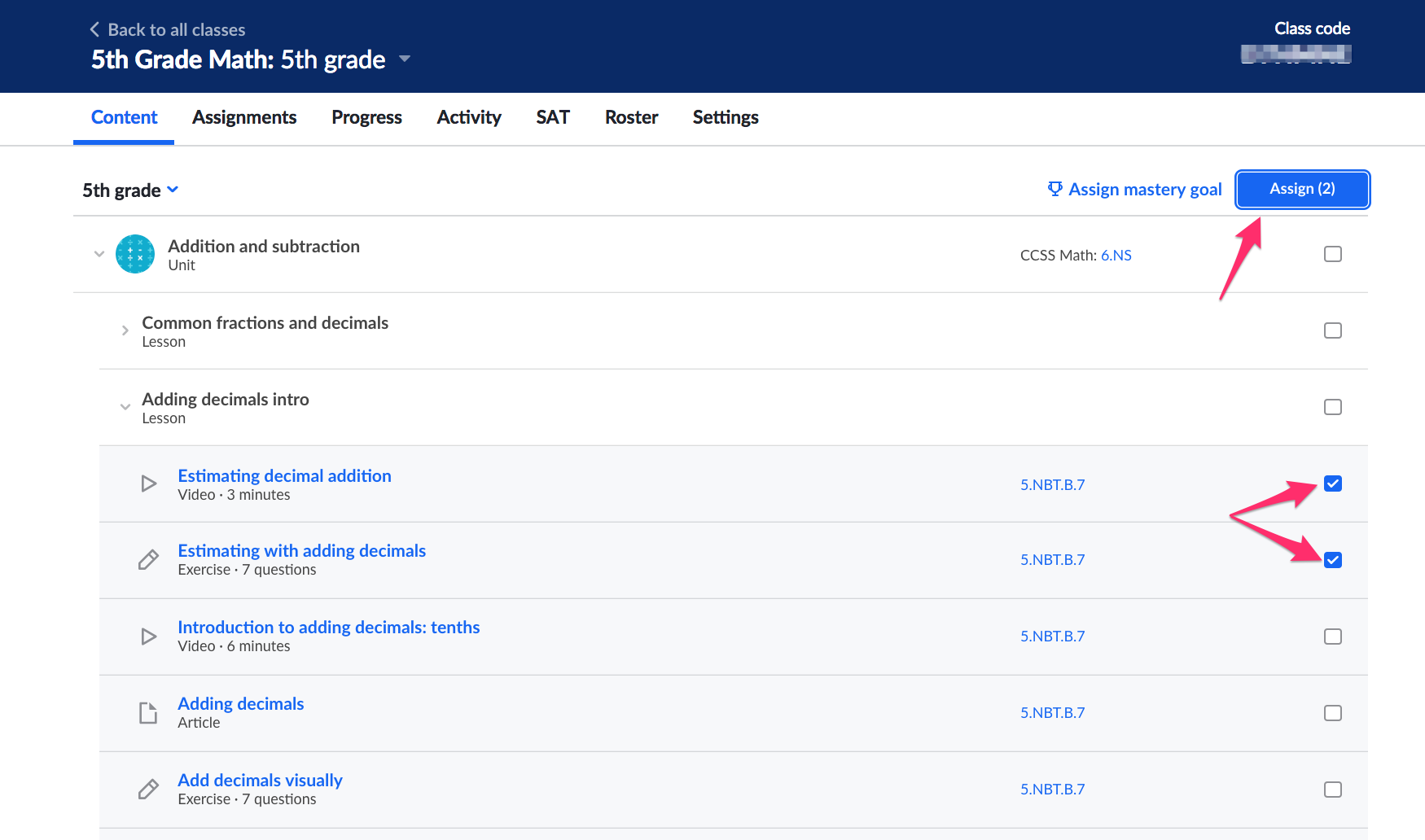
Task: Open the Activity tab
Action: click(469, 118)
